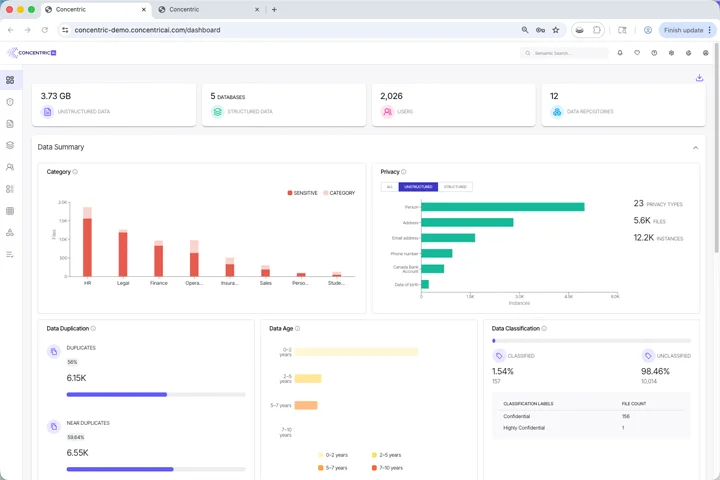This screenshot has height=480, width=720.
Task: Click the notifications bell icon
Action: pyautogui.click(x=620, y=53)
